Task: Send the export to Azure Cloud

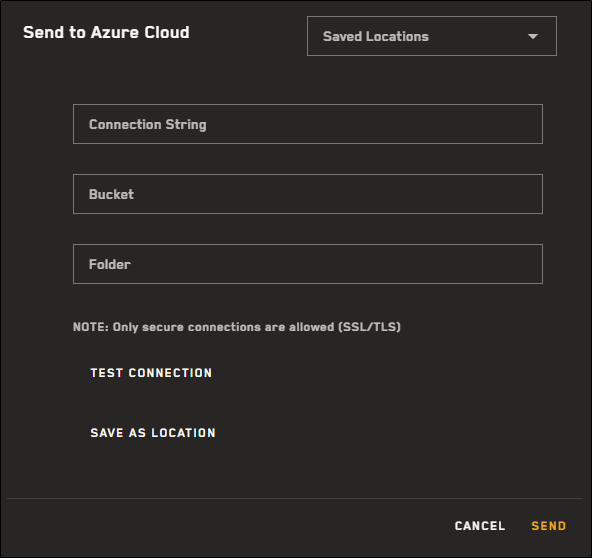Action: (549, 526)
